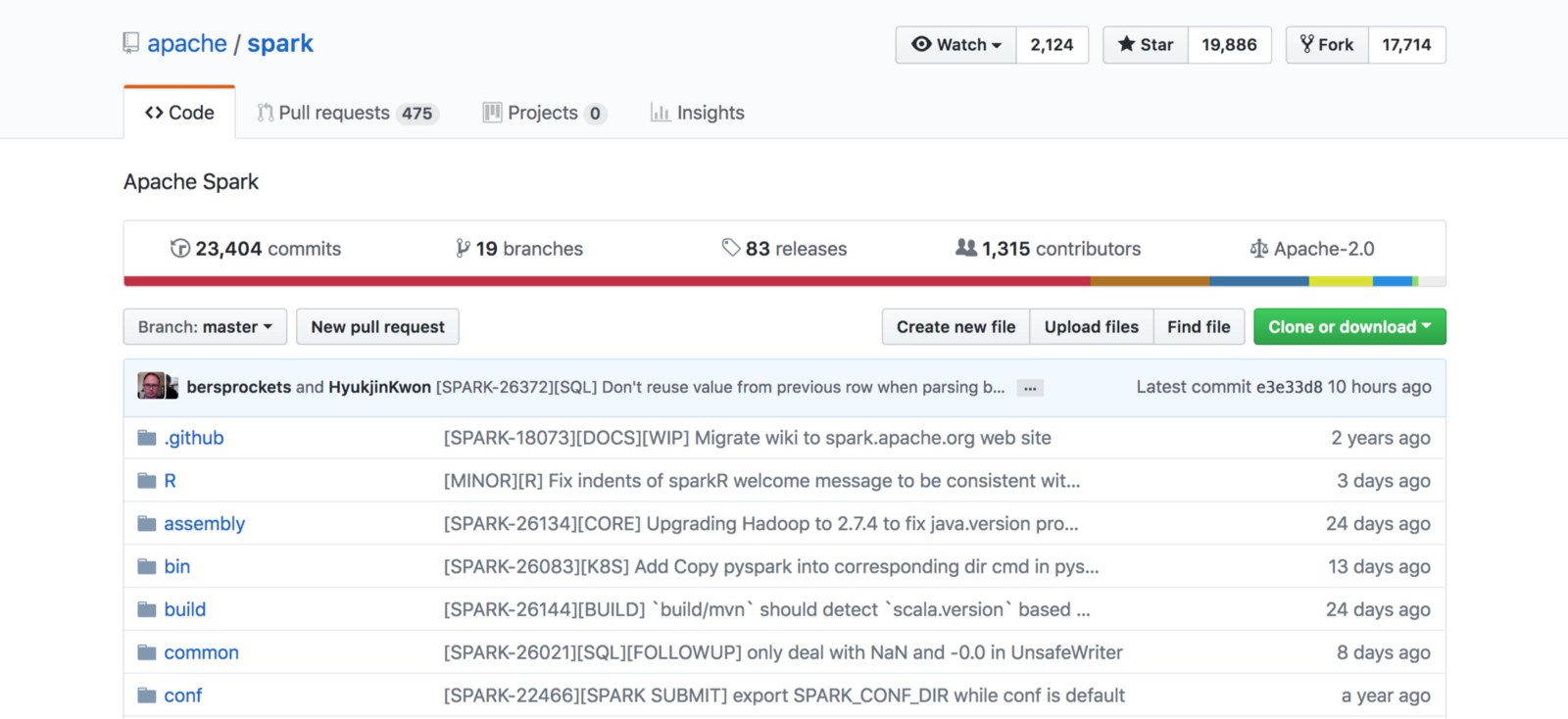1568x719 pixels.
Task: Open the build folder name link
Action: [185, 609]
